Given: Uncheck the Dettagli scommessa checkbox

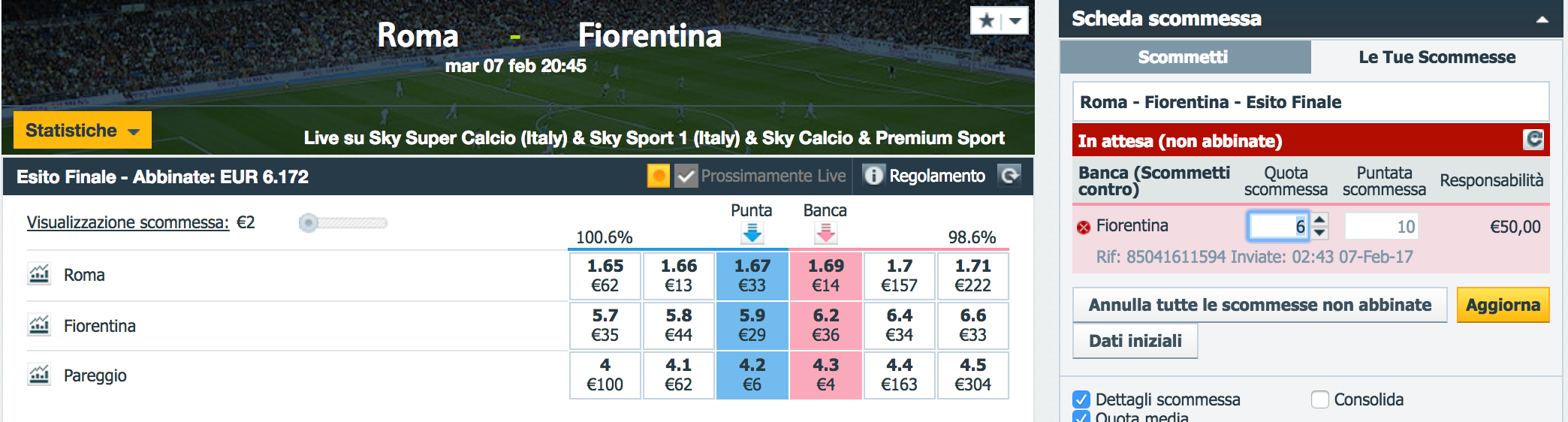Looking at the screenshot, I should click(x=1081, y=399).
